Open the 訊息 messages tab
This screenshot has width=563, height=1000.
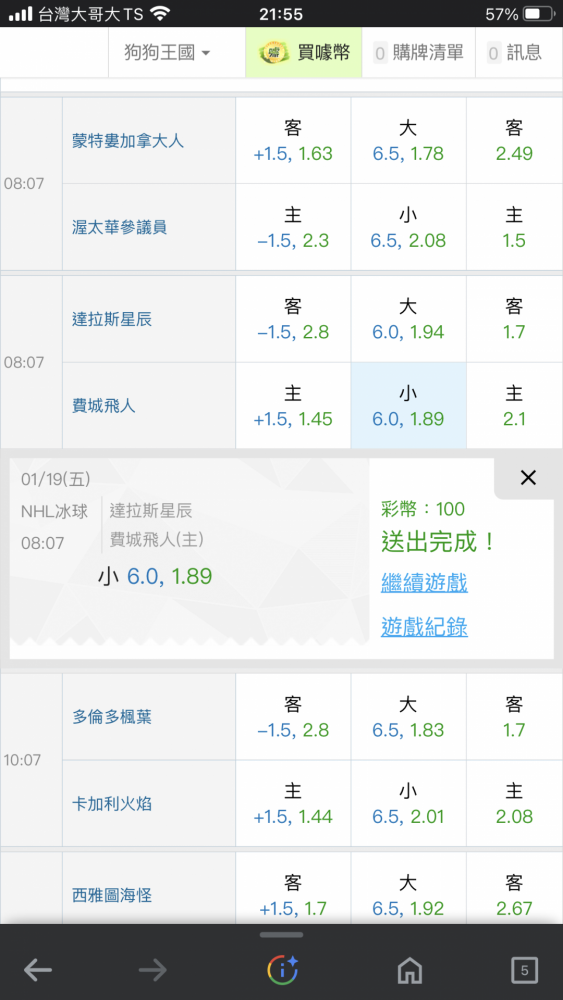pyautogui.click(x=515, y=52)
